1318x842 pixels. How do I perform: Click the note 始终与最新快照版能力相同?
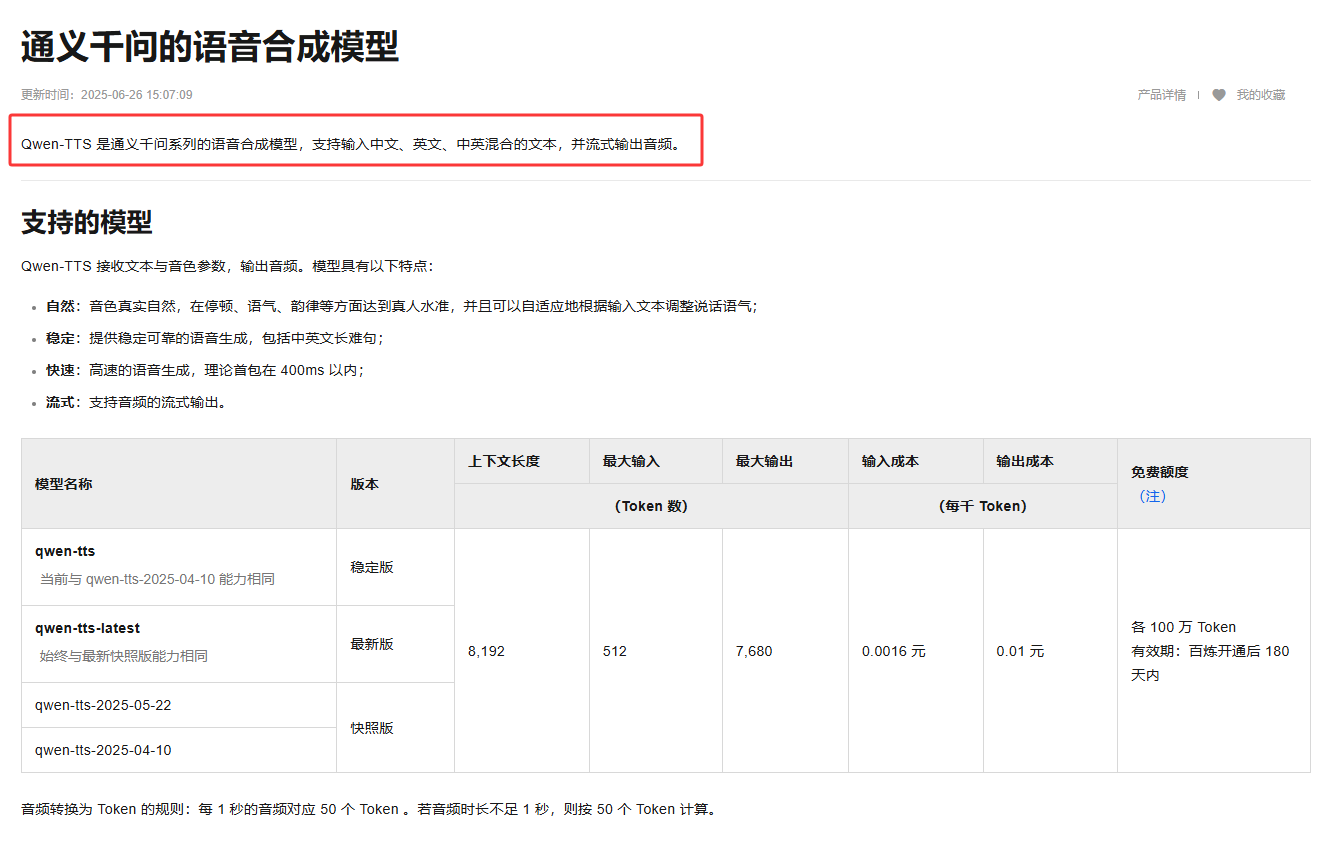pyautogui.click(x=124, y=656)
